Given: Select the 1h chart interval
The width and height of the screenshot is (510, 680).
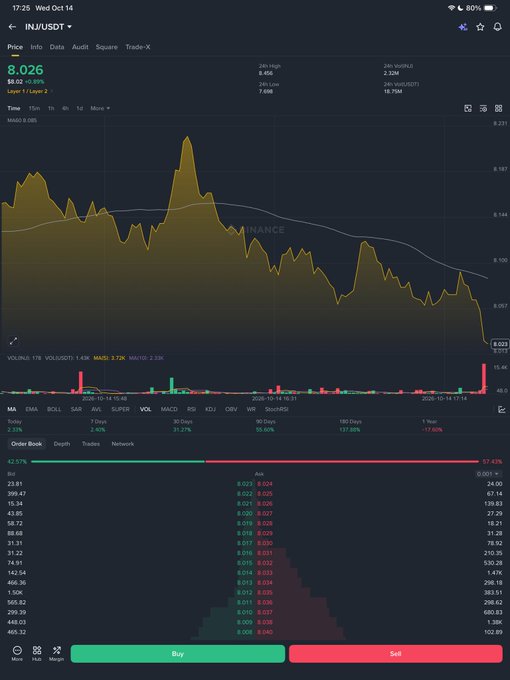Looking at the screenshot, I should tap(51, 108).
